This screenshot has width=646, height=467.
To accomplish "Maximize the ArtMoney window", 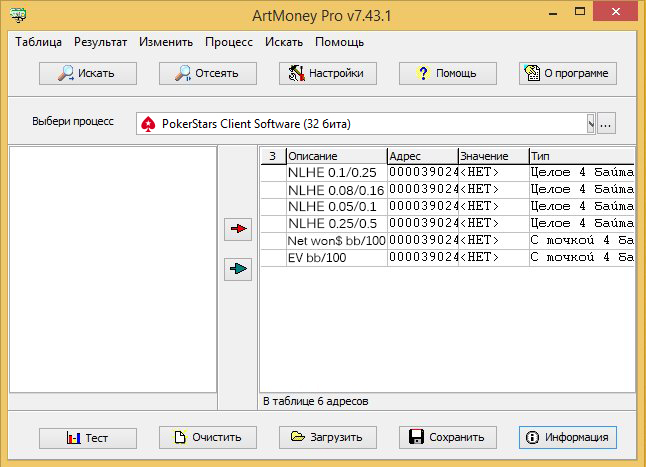I will pyautogui.click(x=580, y=12).
